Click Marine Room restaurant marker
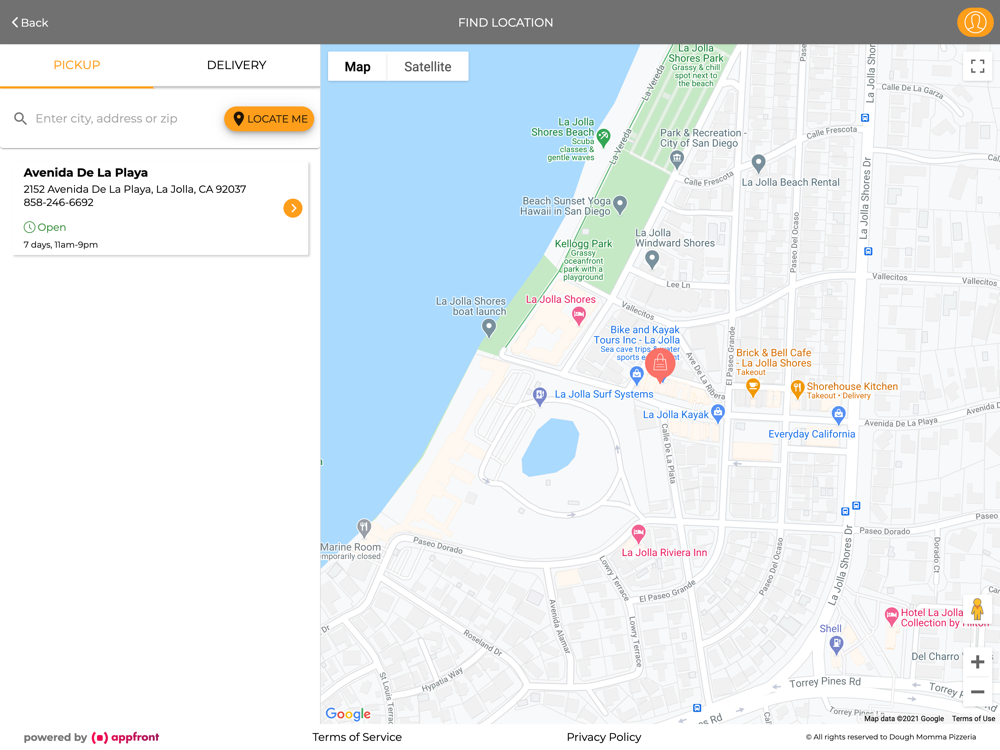 tap(364, 527)
